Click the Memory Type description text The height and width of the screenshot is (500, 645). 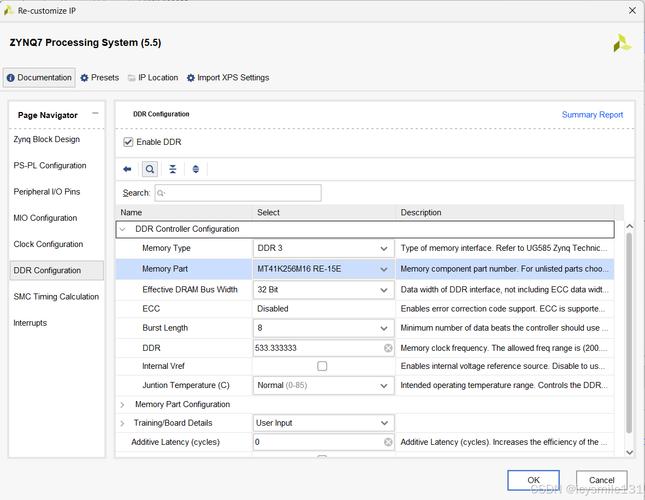point(503,248)
